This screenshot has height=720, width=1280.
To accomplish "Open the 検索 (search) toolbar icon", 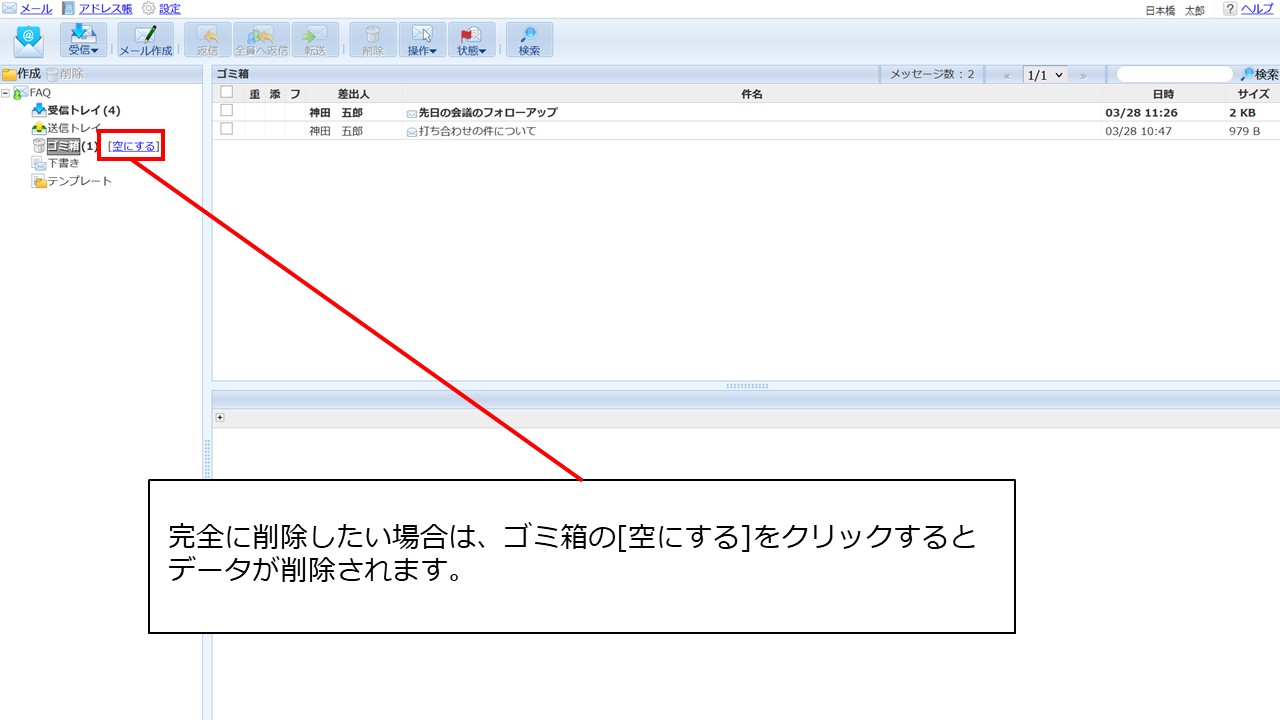I will 529,40.
